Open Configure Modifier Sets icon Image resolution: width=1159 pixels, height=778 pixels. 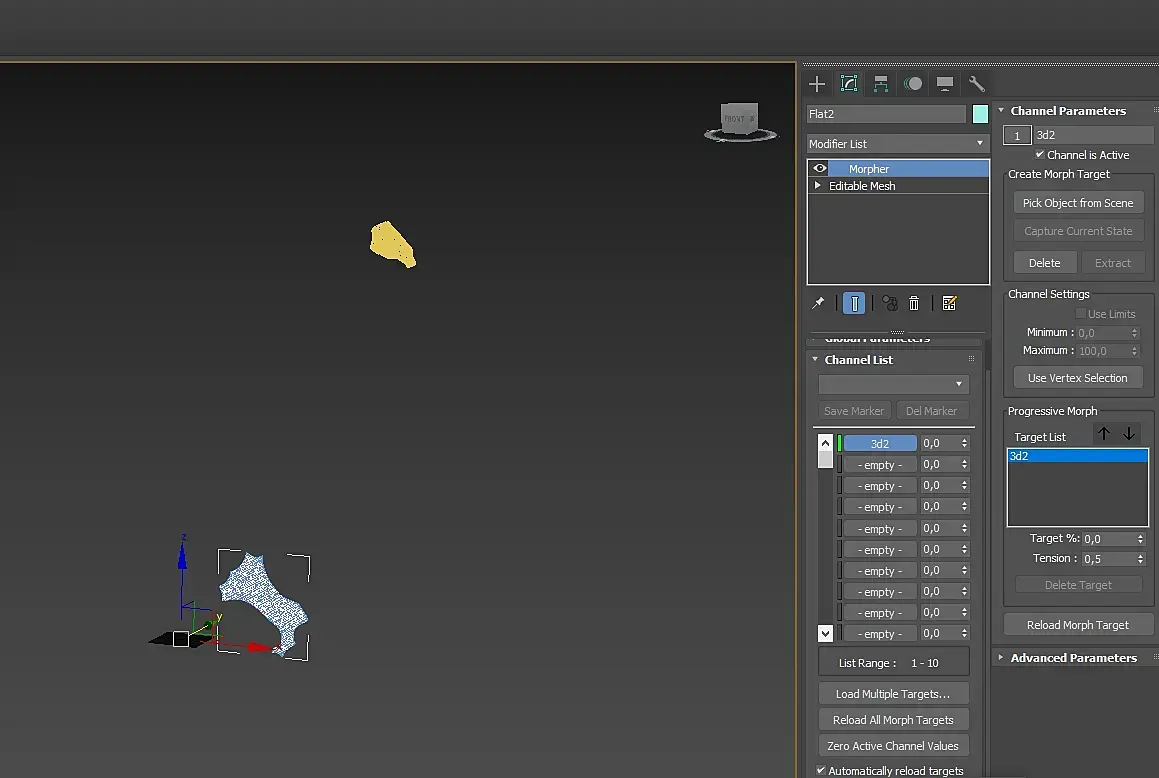[x=950, y=303]
